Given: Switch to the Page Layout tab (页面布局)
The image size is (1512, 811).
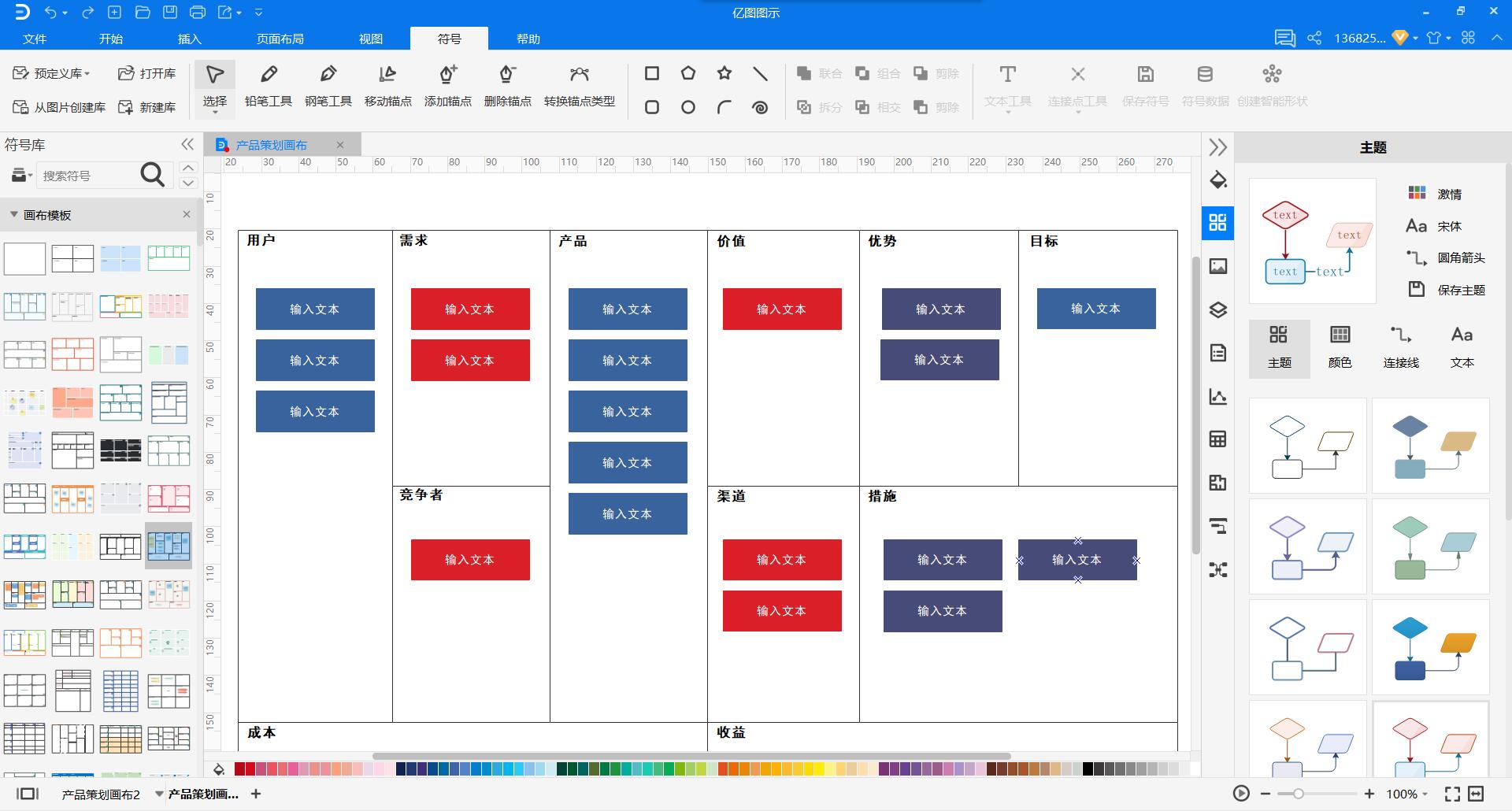Looking at the screenshot, I should [280, 39].
